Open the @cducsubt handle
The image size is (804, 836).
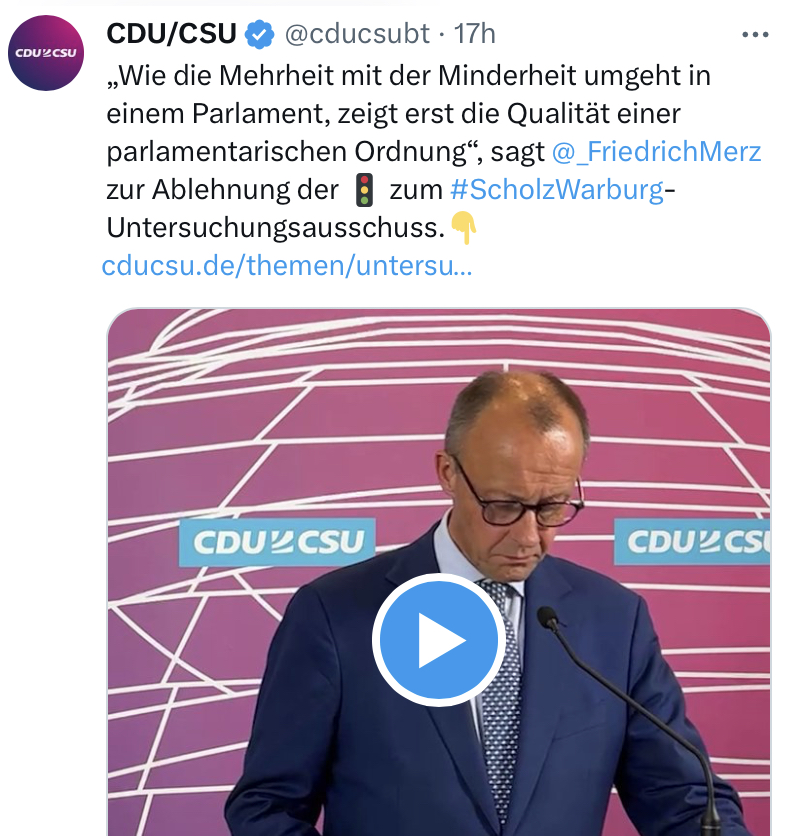(357, 34)
